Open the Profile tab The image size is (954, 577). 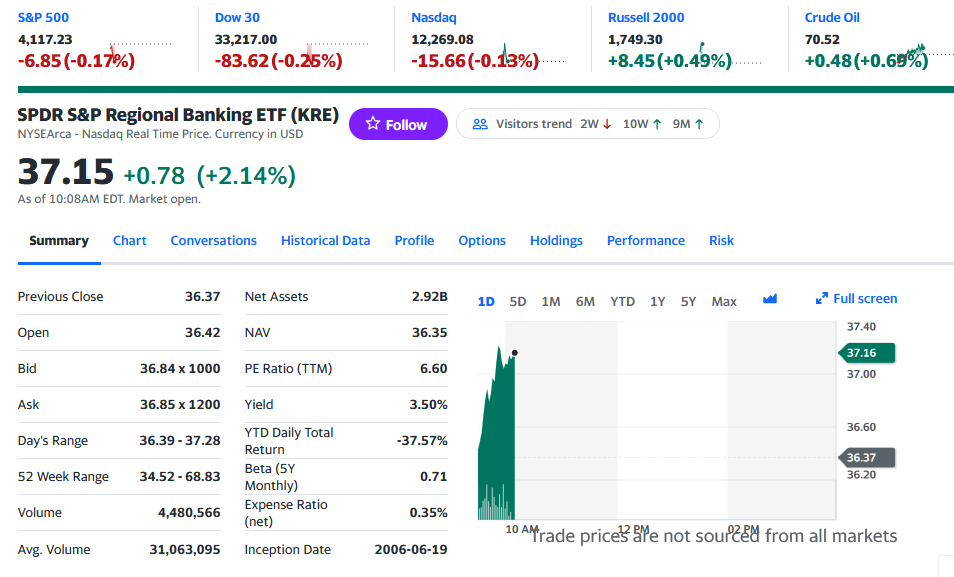pos(414,240)
